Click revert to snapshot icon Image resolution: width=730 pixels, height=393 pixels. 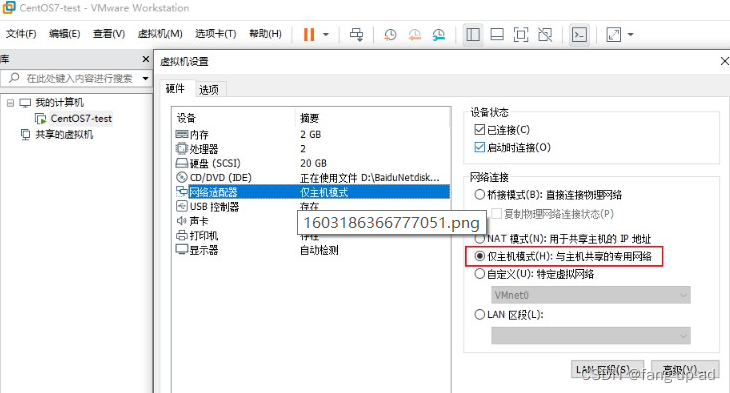click(x=414, y=34)
